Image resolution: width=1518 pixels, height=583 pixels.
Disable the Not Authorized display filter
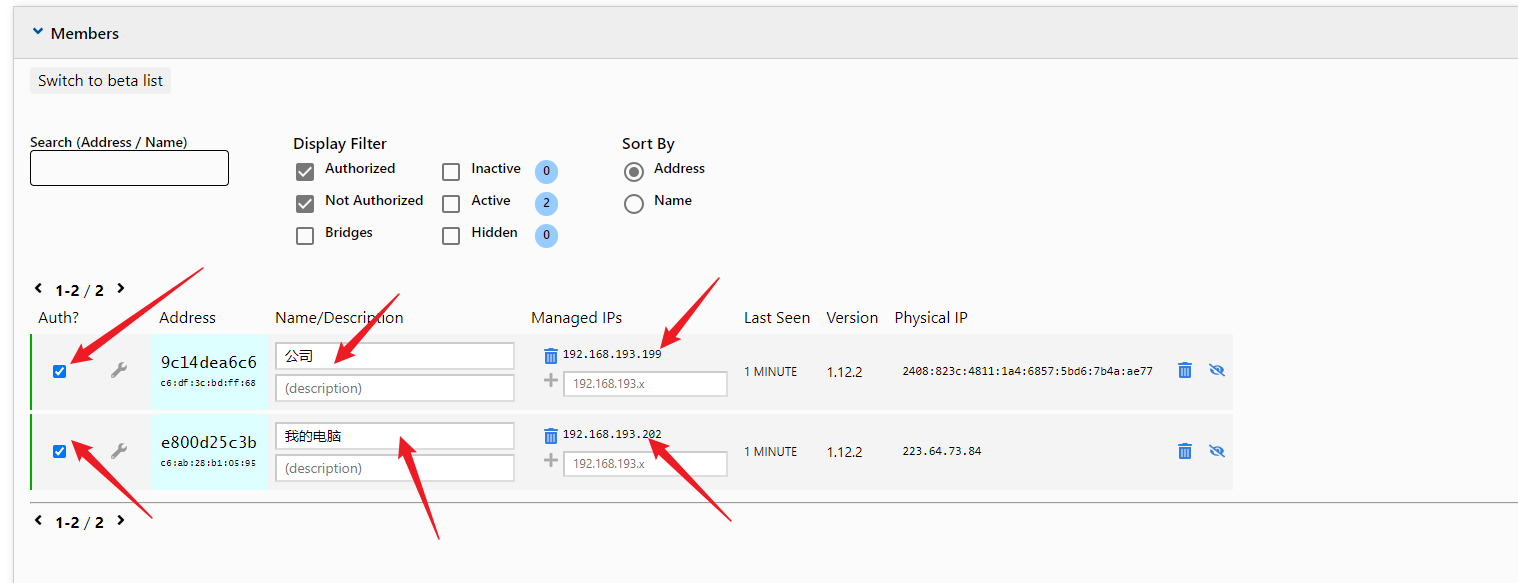click(305, 204)
